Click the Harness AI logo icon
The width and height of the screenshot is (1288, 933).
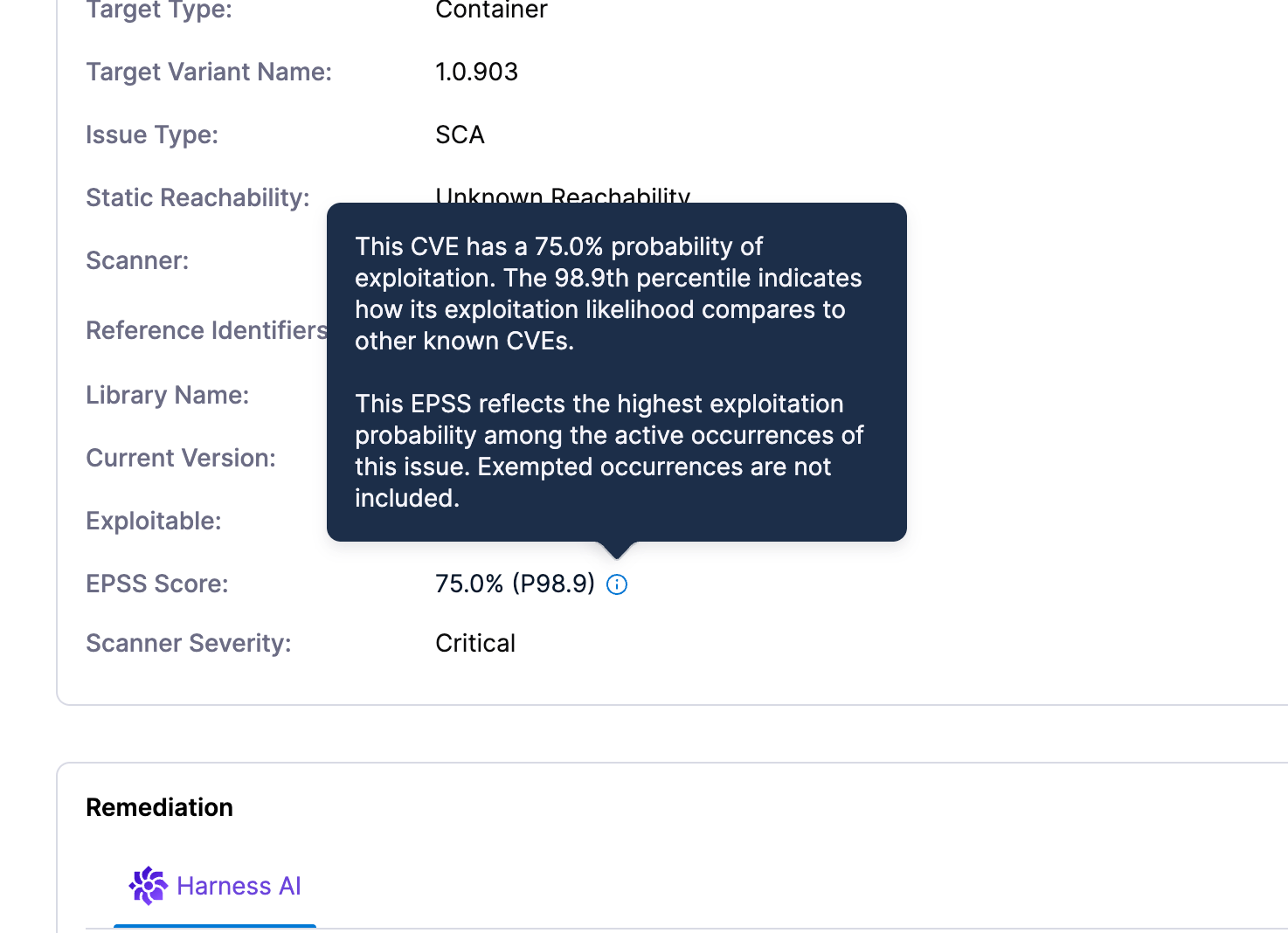pyautogui.click(x=149, y=886)
